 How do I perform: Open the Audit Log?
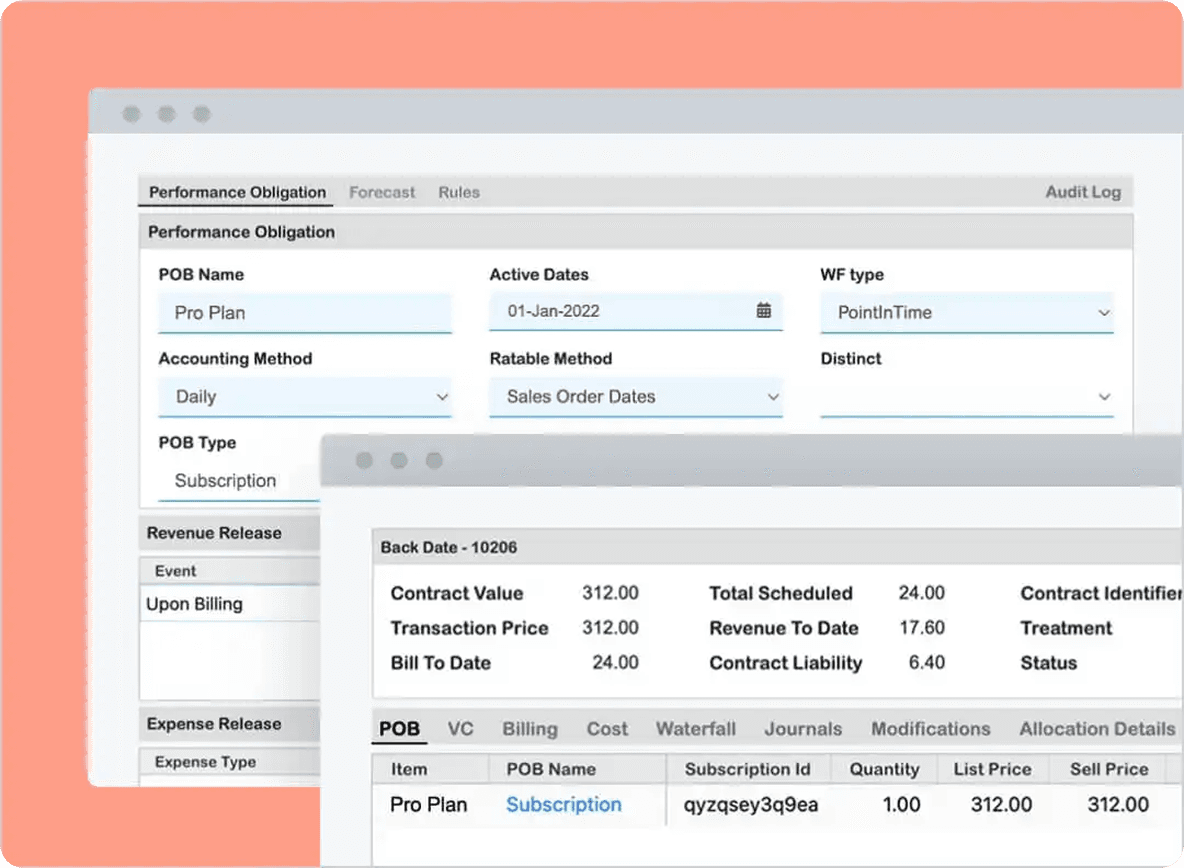(x=1083, y=192)
